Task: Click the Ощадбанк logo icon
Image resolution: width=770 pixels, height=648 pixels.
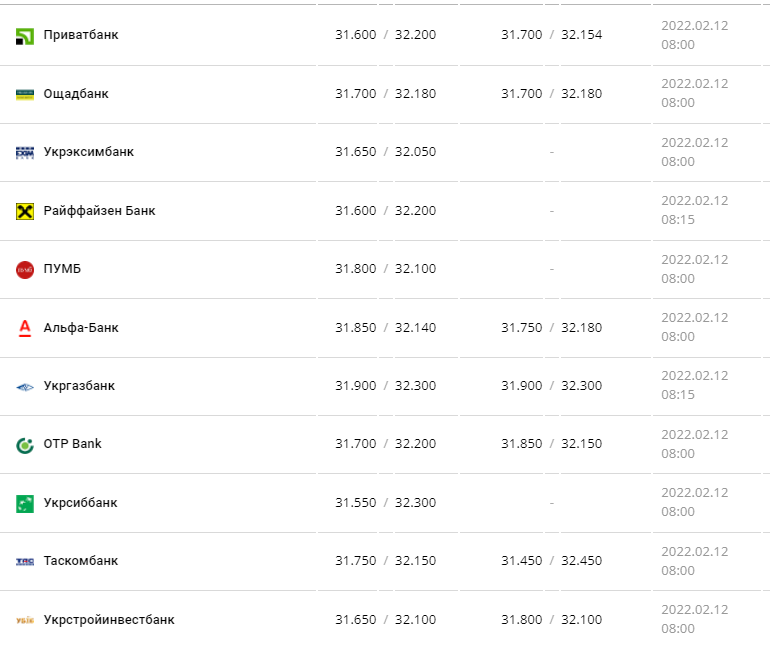Action: pyautogui.click(x=25, y=94)
